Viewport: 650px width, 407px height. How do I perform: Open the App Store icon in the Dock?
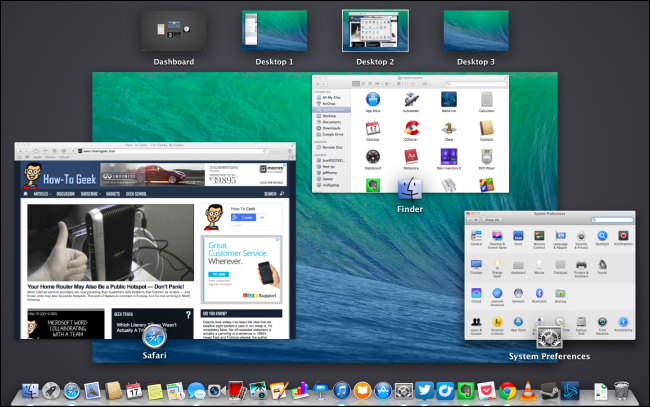383,391
